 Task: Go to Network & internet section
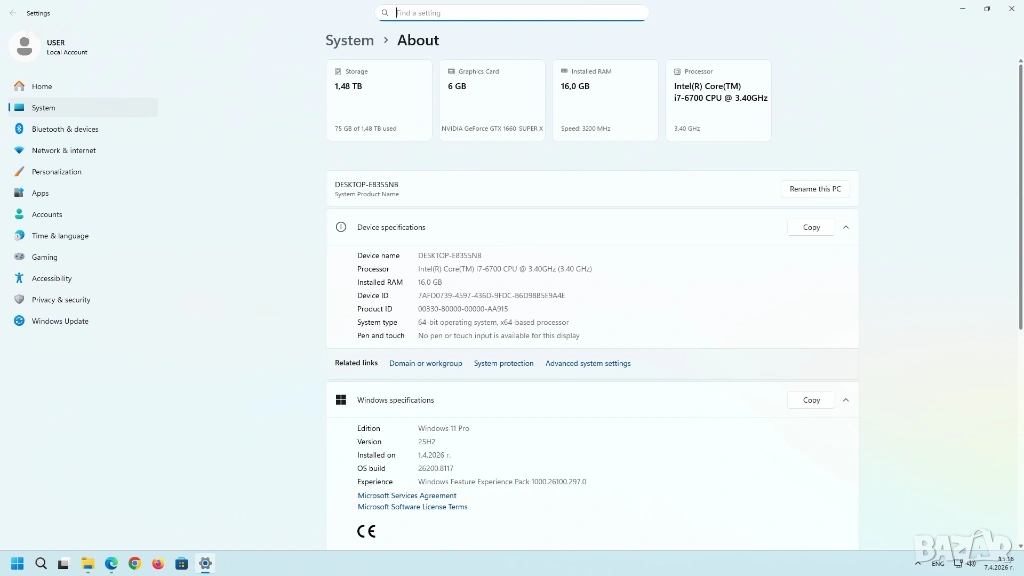tap(63, 150)
